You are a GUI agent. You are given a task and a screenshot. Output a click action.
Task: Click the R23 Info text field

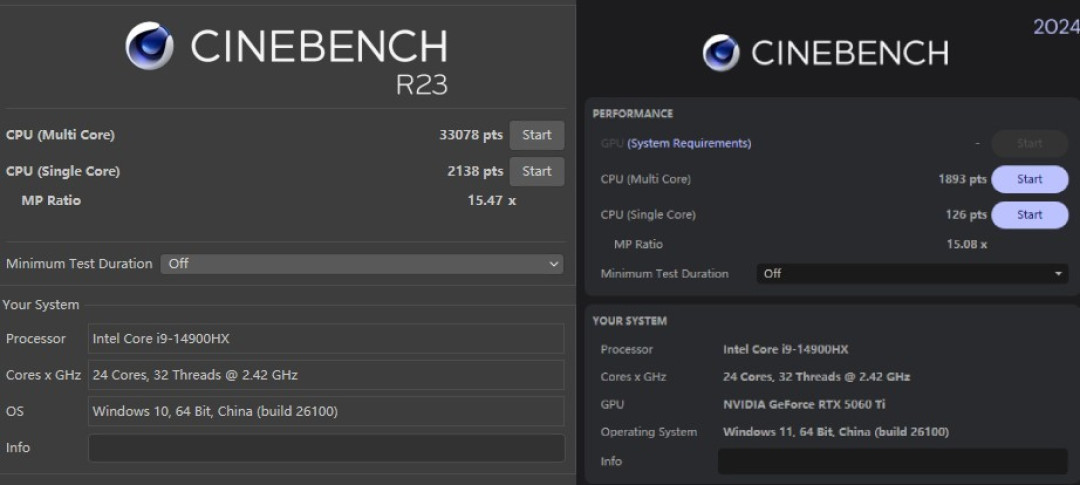(326, 448)
